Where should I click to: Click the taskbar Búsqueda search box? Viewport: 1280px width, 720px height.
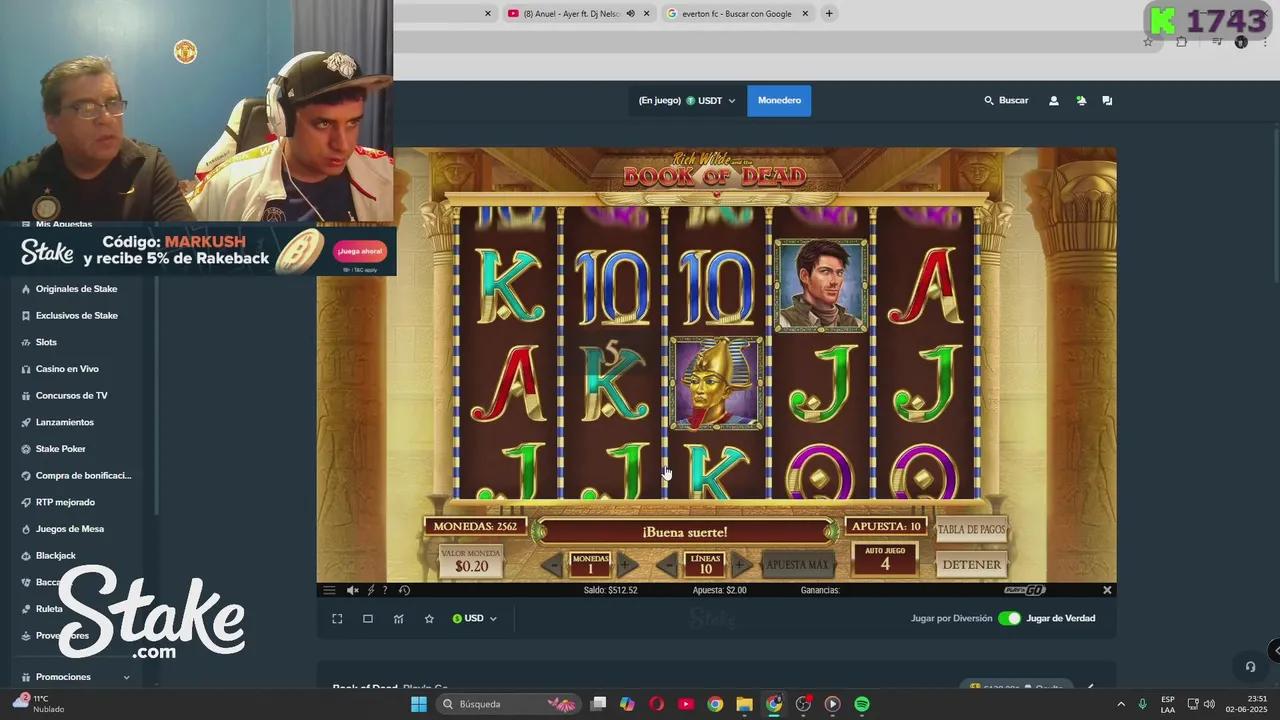[509, 704]
